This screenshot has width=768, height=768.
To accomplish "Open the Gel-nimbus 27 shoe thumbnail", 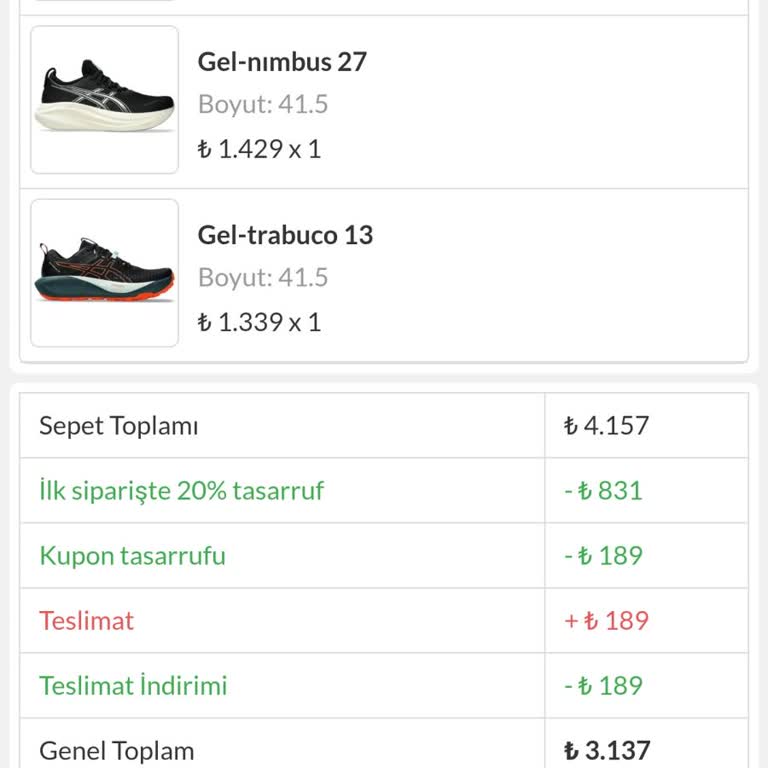I will tap(105, 100).
